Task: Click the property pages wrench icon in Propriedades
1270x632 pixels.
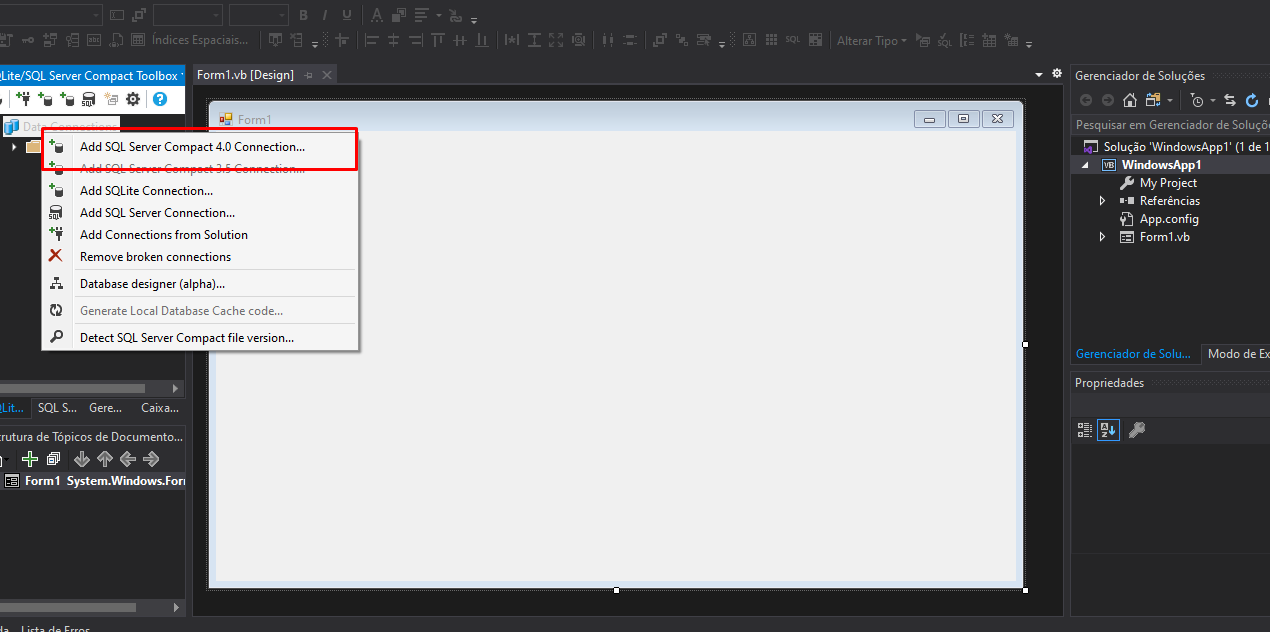Action: pos(1136,430)
